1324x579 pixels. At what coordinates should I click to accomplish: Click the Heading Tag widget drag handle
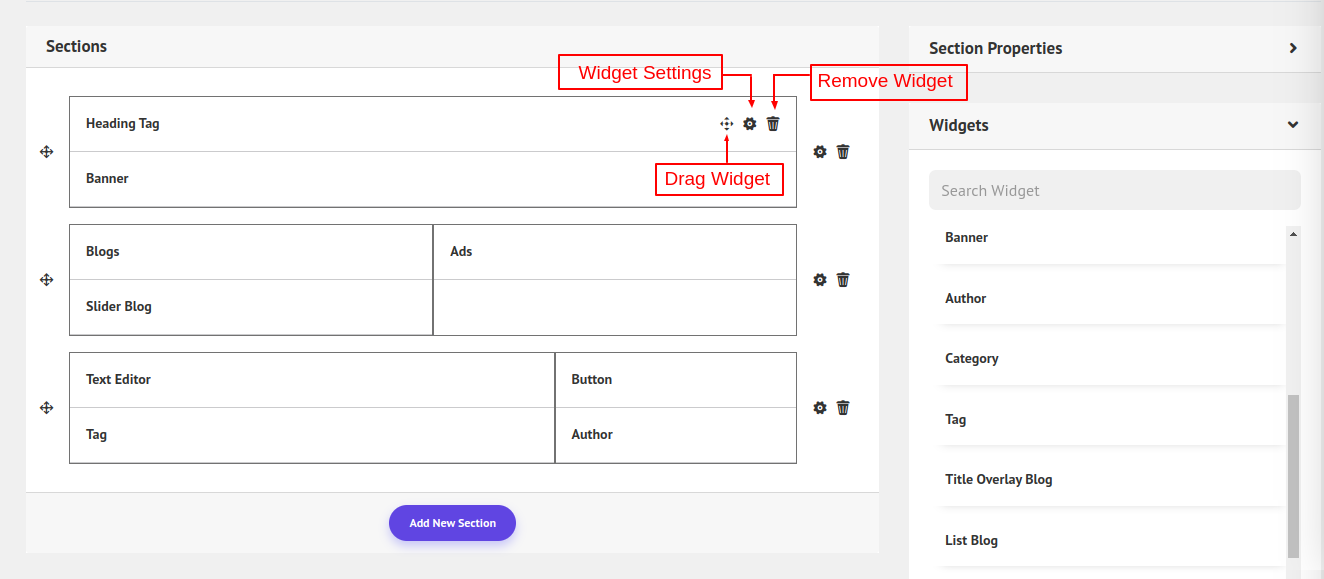coord(727,124)
